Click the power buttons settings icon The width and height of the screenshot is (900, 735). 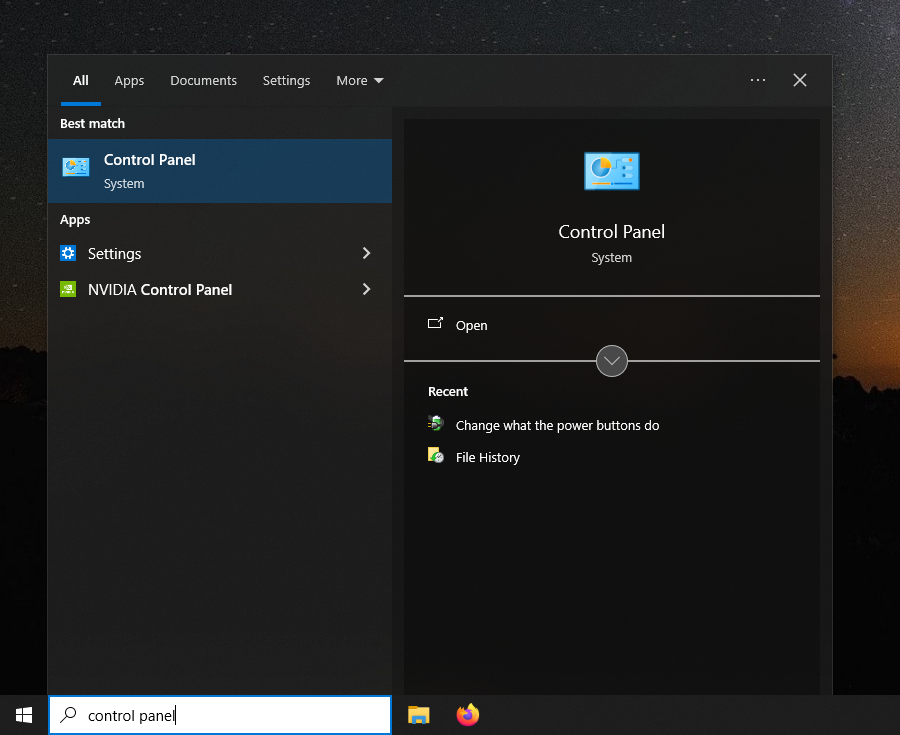coord(435,423)
